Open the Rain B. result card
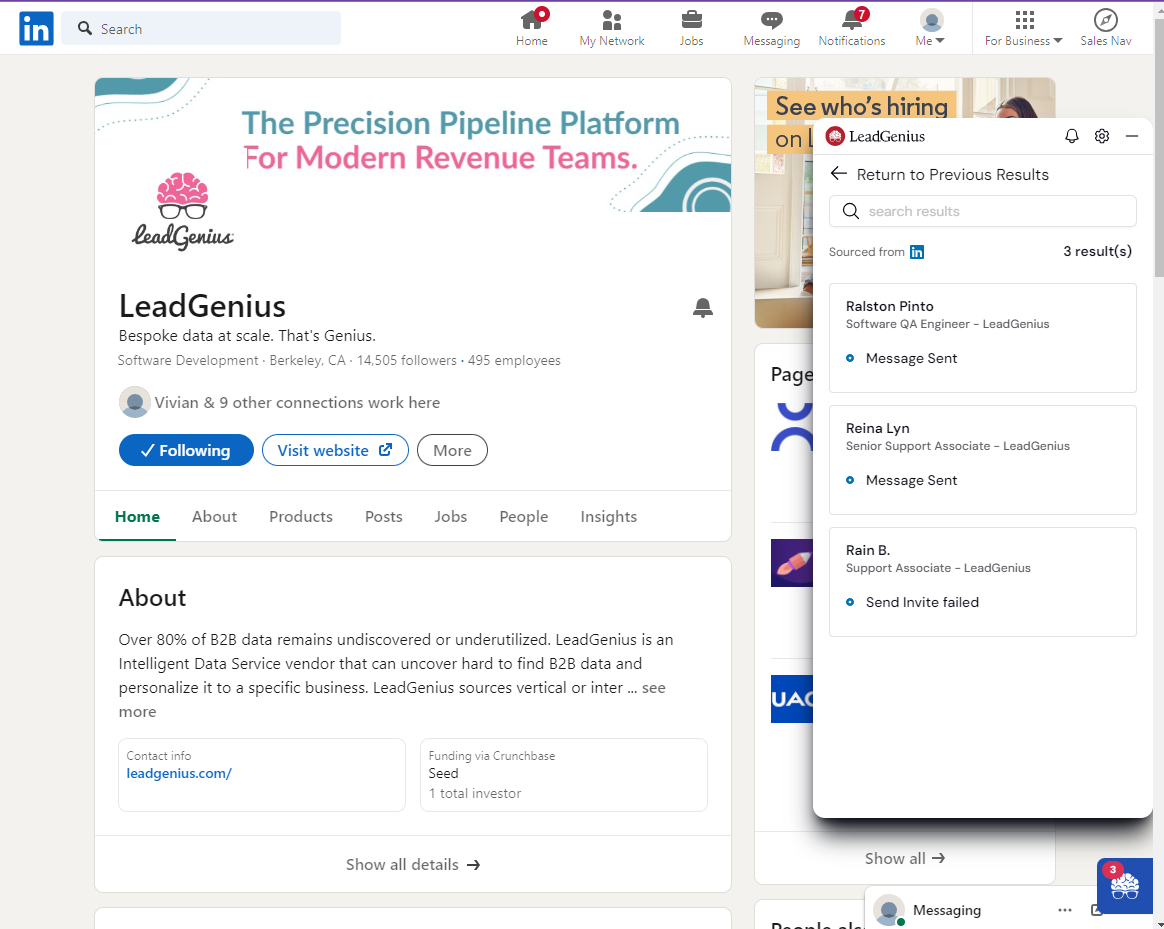 pyautogui.click(x=982, y=581)
